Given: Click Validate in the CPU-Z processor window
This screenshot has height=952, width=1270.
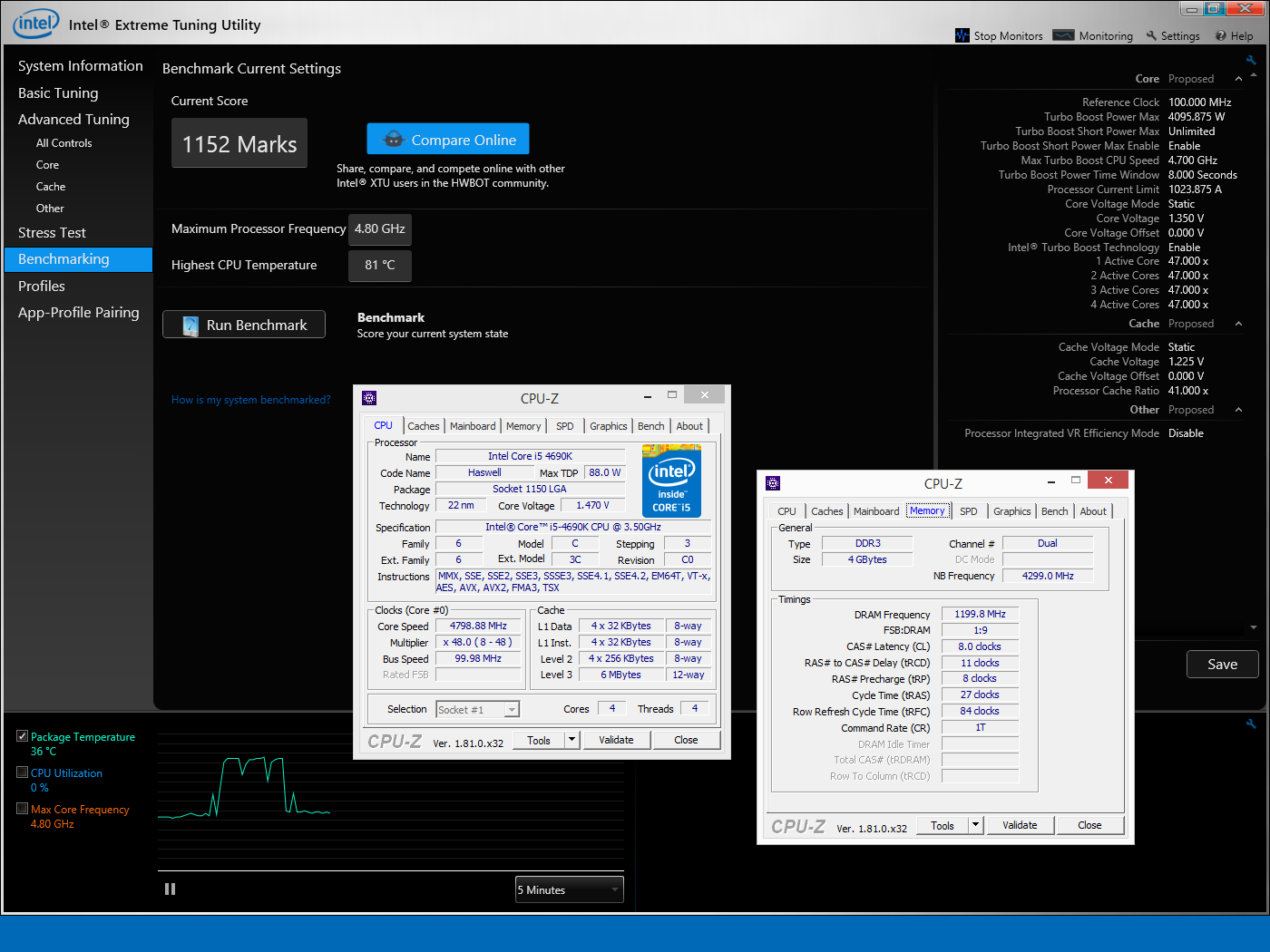Looking at the screenshot, I should pyautogui.click(x=616, y=740).
